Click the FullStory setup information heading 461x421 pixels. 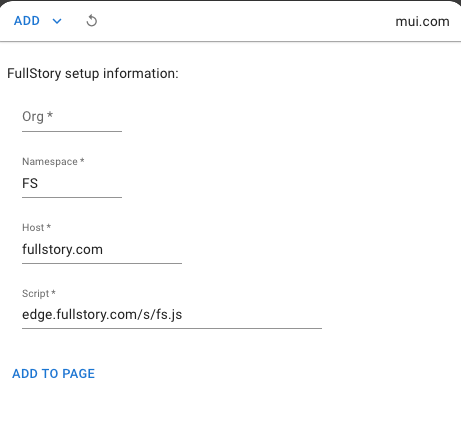93,73
